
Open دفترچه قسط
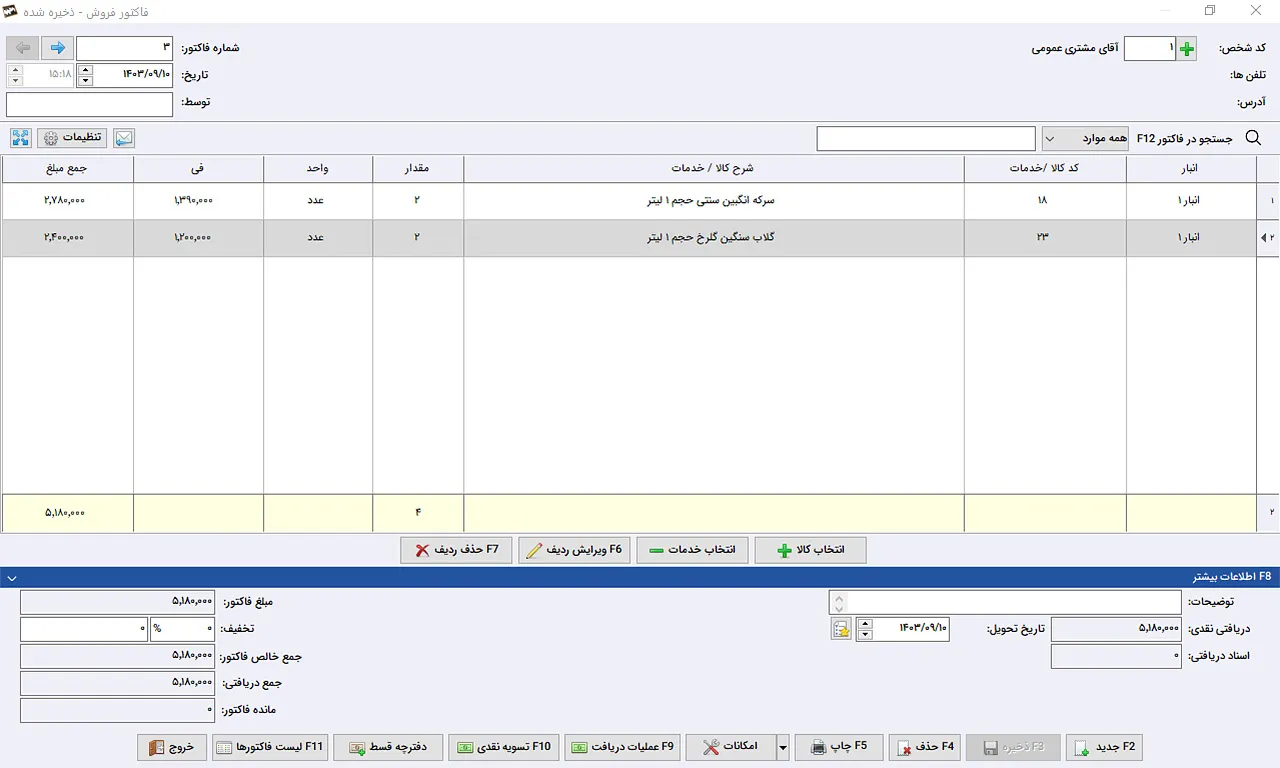tap(388, 747)
